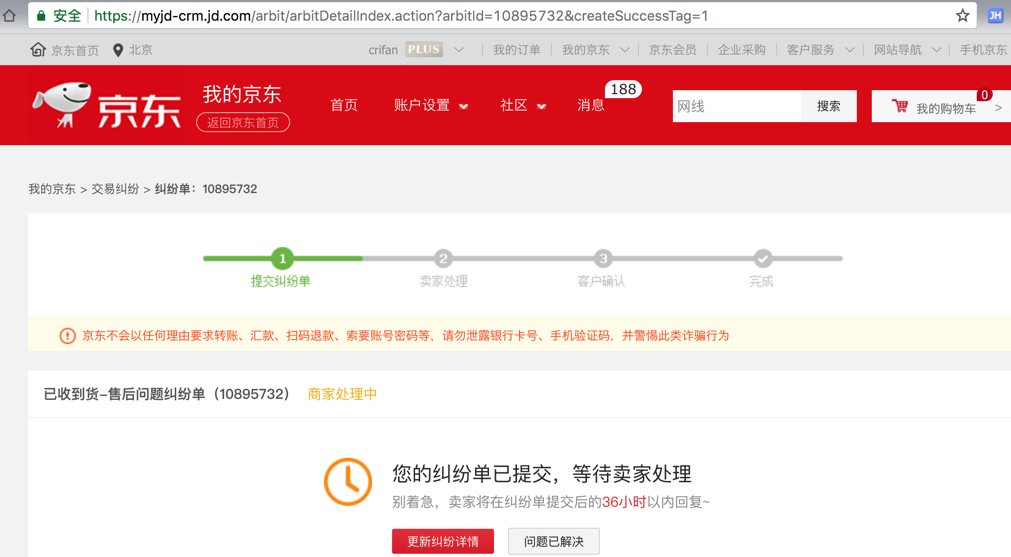Click the cart item count badge

(x=984, y=95)
